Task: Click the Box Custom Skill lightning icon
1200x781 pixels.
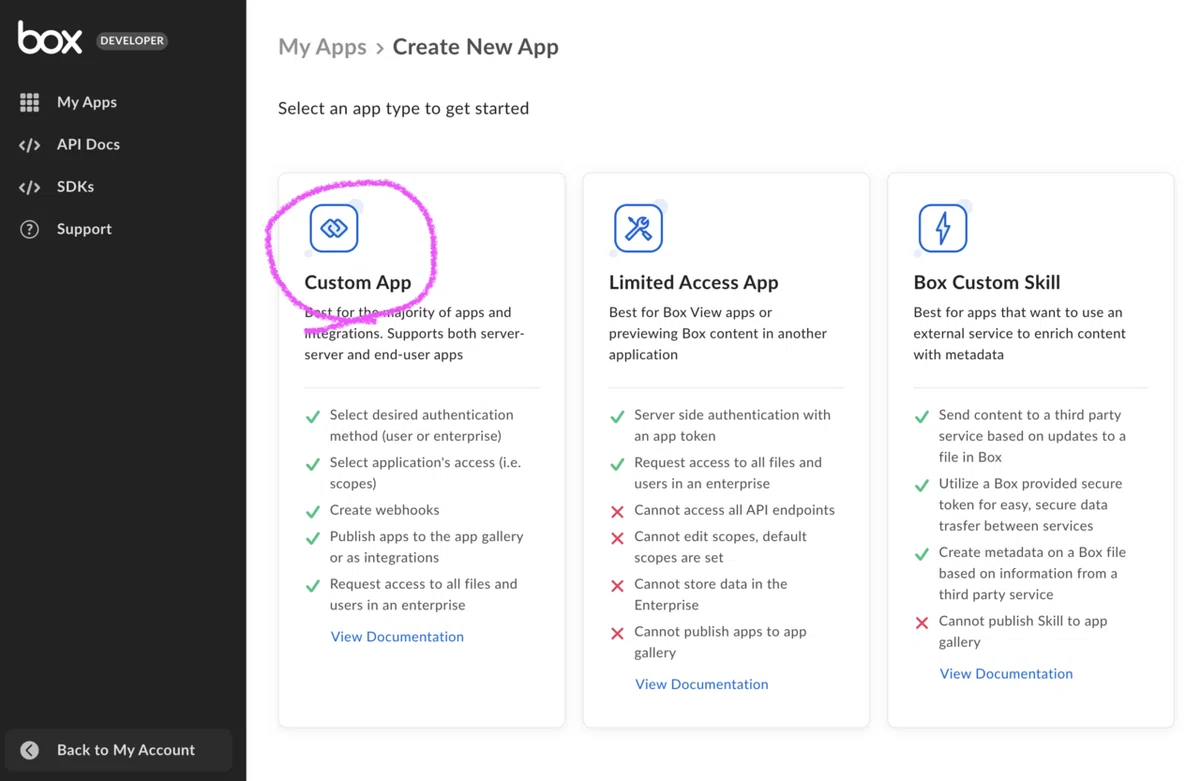Action: pos(943,228)
